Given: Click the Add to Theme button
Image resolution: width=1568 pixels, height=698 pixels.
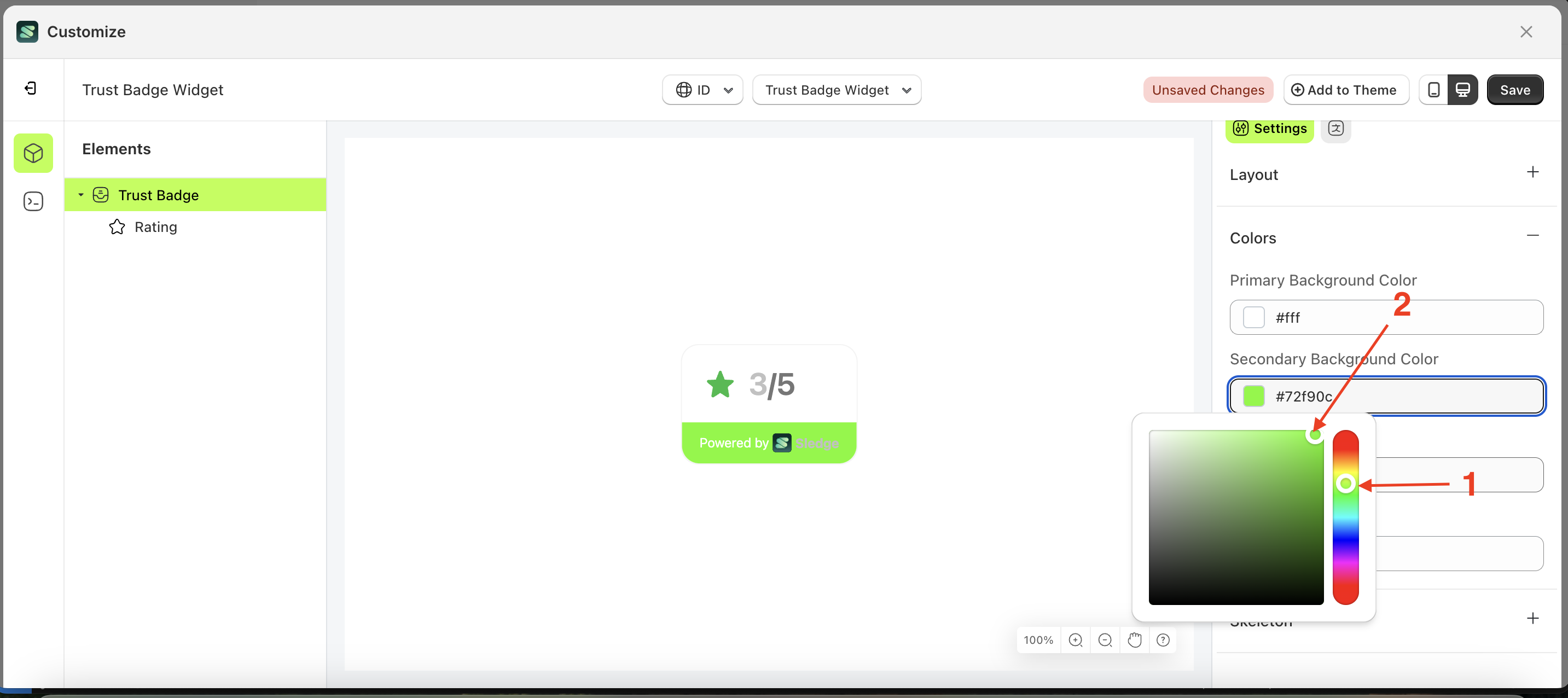Looking at the screenshot, I should tap(1346, 90).
